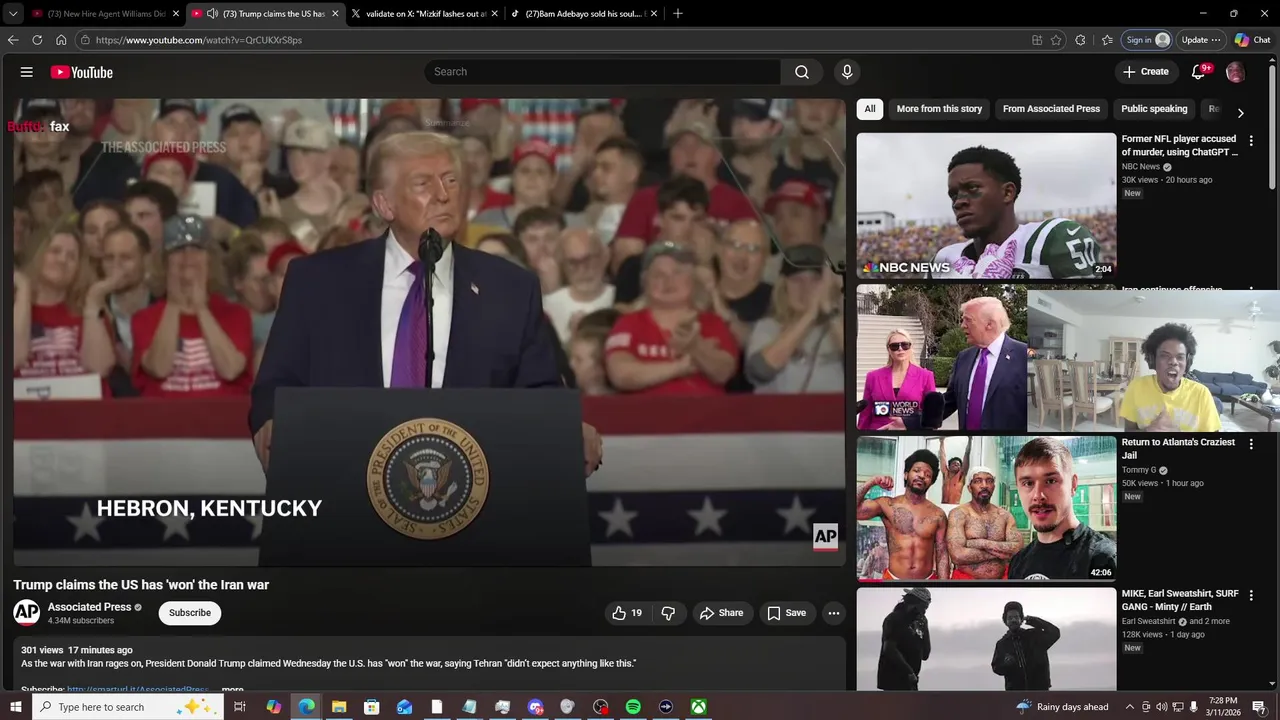
Task: Expand description with 'more' link
Action: (233, 689)
